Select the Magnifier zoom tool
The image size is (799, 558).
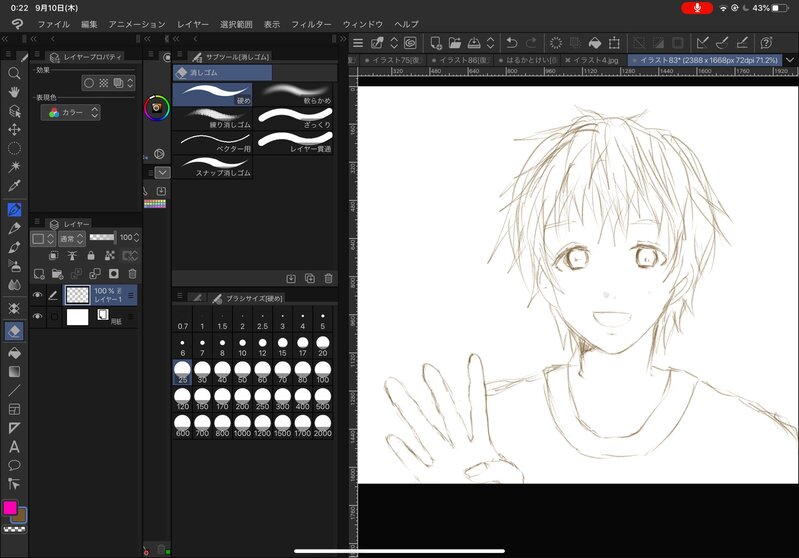[14, 73]
